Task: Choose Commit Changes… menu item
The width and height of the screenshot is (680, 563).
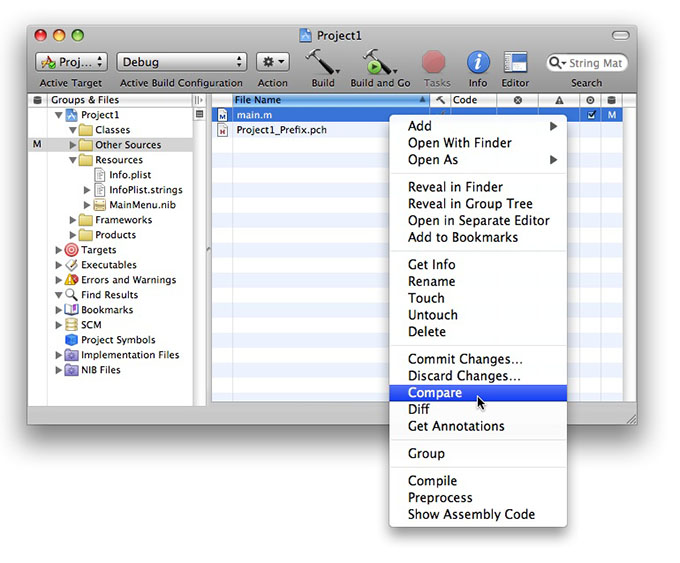Action: coord(478,359)
